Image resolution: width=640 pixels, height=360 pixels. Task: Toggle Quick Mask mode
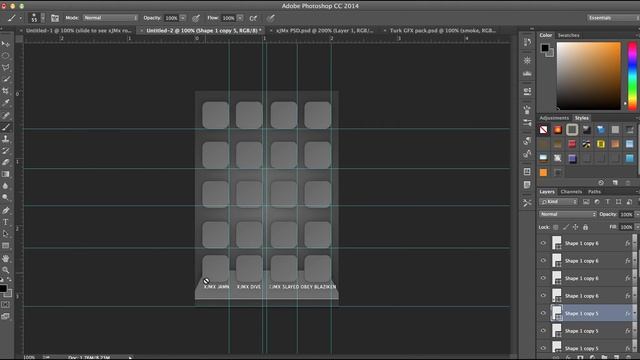click(x=5, y=304)
